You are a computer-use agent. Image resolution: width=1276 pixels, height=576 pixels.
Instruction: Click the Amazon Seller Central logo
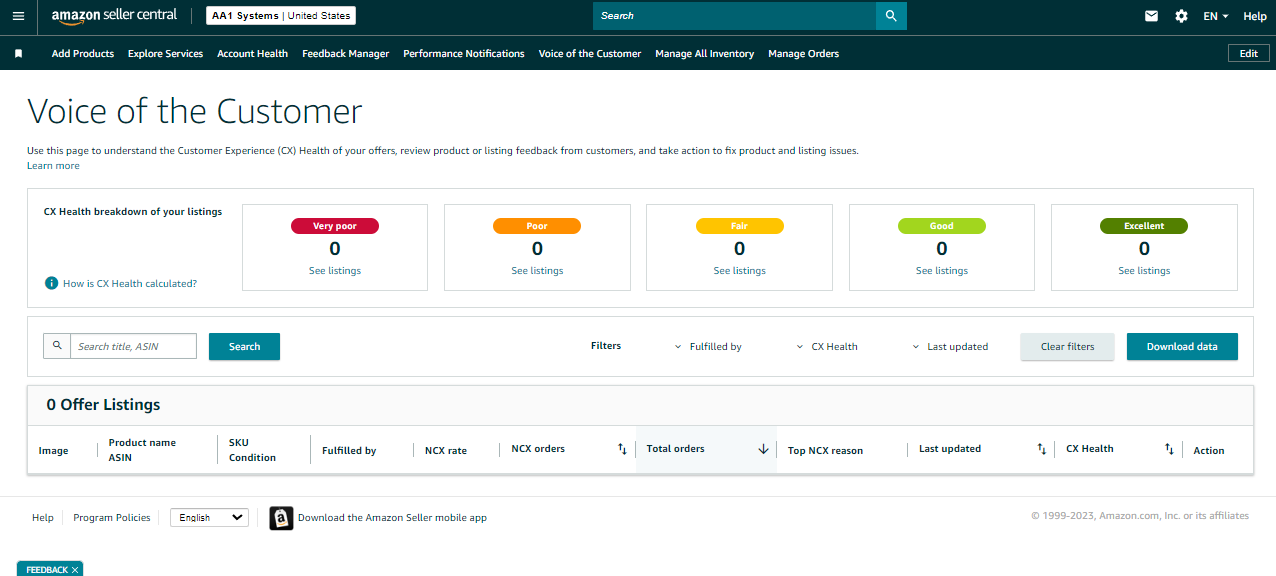point(115,16)
